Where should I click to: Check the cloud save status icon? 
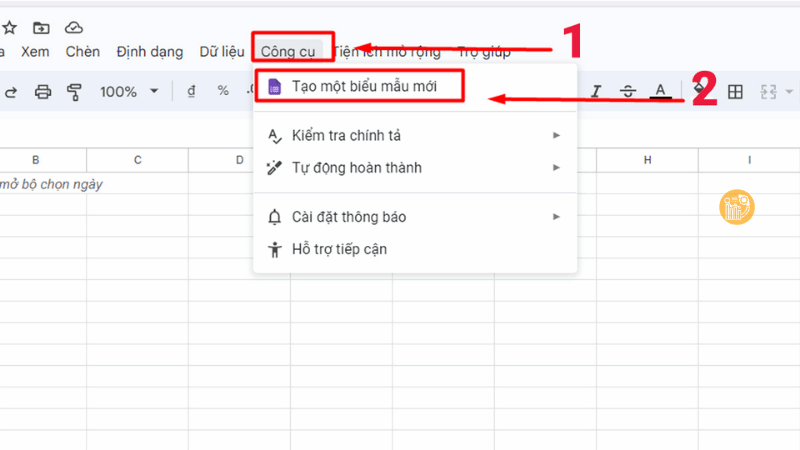[74, 27]
